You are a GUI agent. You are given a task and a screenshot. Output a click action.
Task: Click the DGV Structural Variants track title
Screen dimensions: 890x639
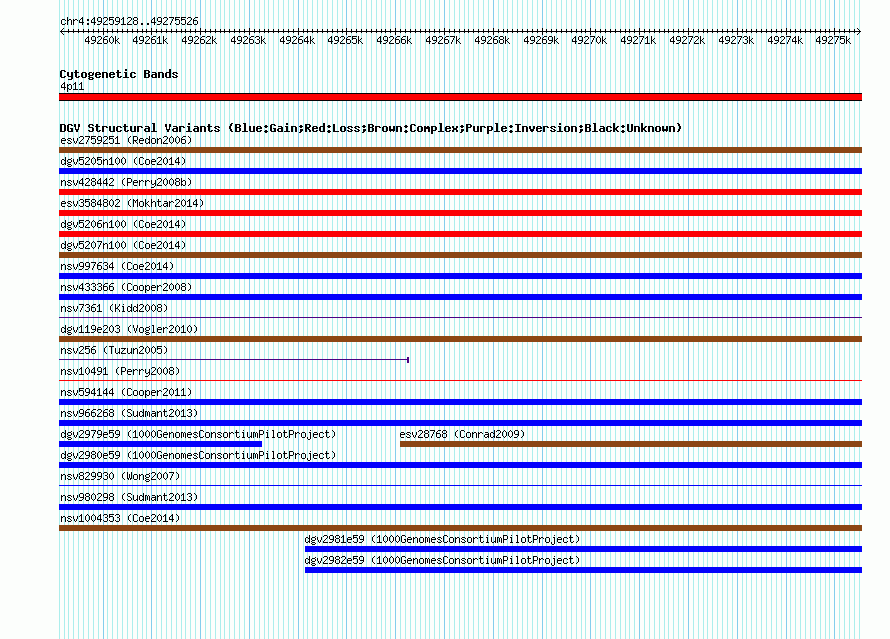pos(371,128)
